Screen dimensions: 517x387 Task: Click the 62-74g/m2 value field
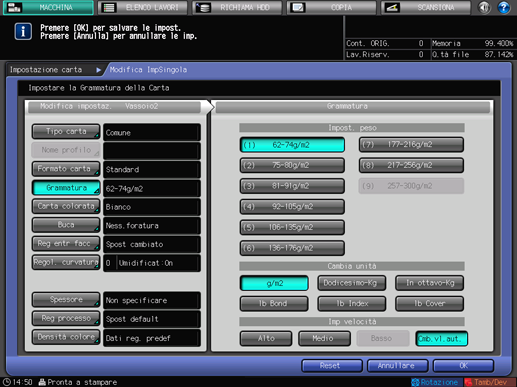coord(152,188)
